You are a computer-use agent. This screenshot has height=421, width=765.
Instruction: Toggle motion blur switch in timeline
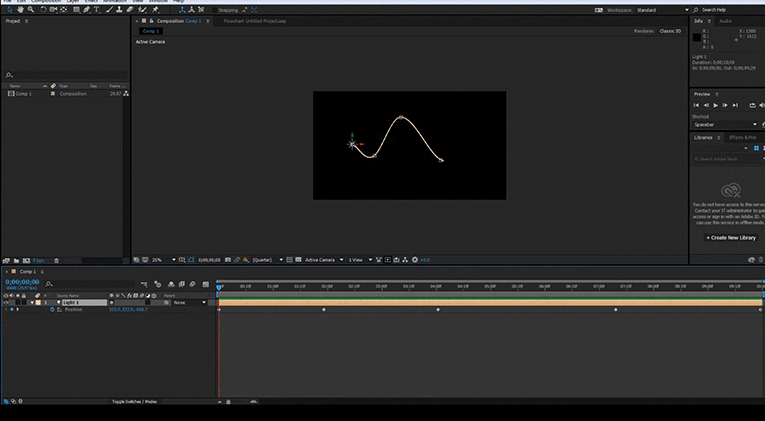[192, 284]
